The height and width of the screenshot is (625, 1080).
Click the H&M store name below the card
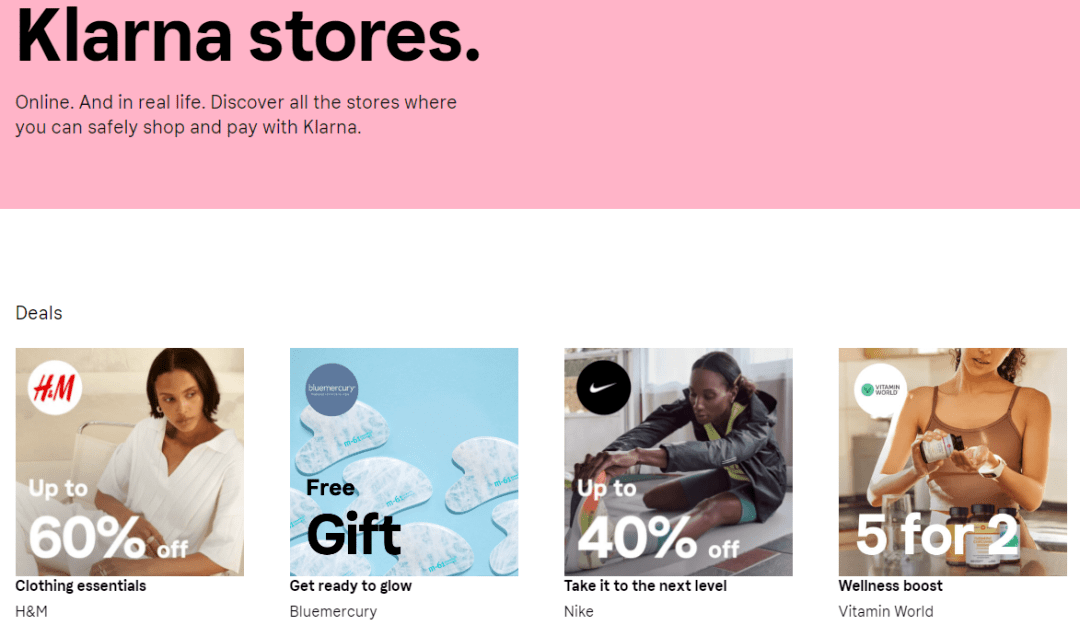(x=31, y=611)
